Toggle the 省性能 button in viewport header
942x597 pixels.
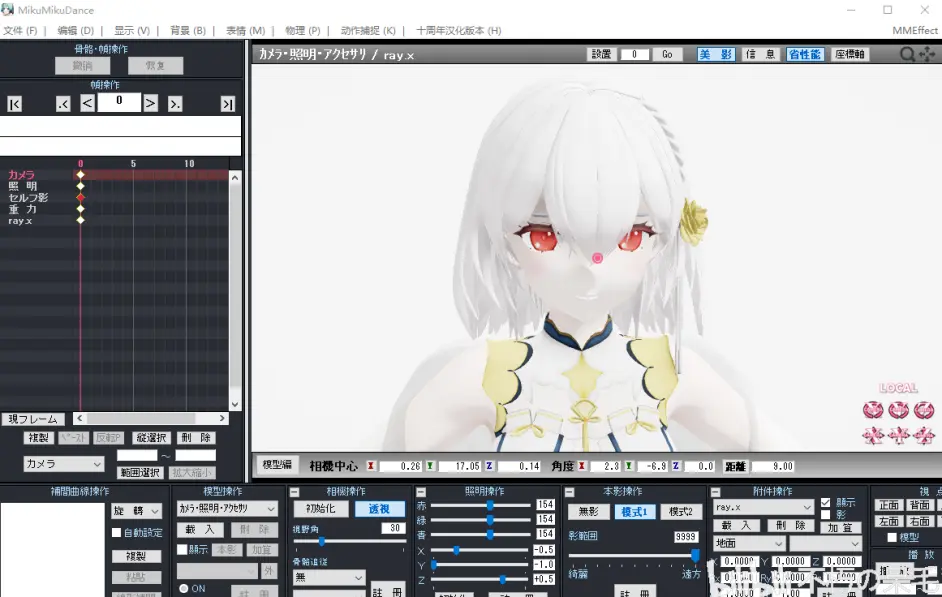point(805,55)
